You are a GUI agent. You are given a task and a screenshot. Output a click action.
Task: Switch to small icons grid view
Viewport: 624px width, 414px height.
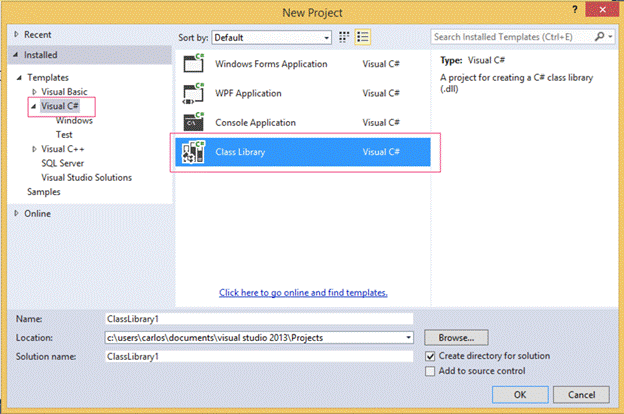coord(345,37)
